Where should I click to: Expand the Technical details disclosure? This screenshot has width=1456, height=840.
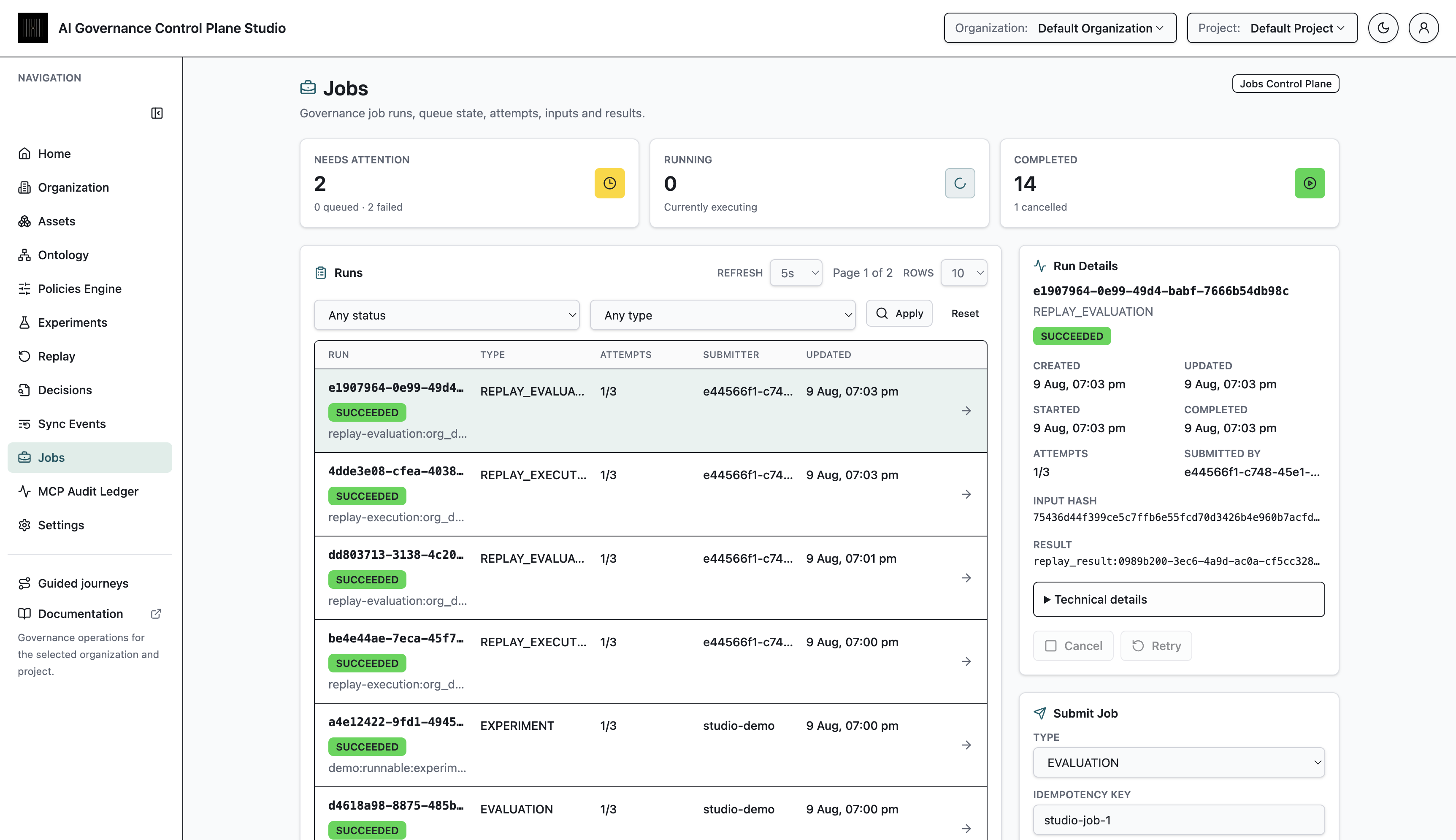pyautogui.click(x=1179, y=599)
